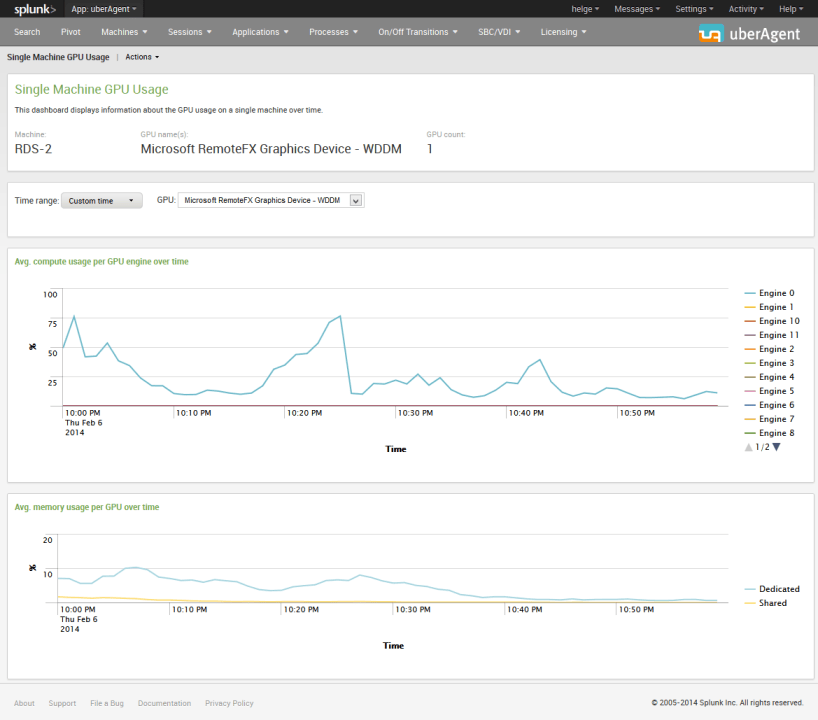The image size is (818, 720).
Task: Open the Search tab
Action: tap(27, 32)
